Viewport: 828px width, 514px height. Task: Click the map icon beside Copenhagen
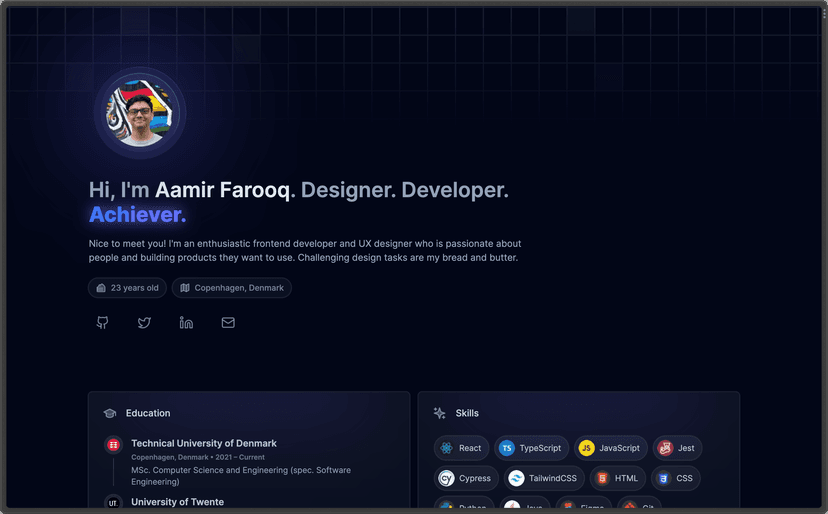(185, 288)
